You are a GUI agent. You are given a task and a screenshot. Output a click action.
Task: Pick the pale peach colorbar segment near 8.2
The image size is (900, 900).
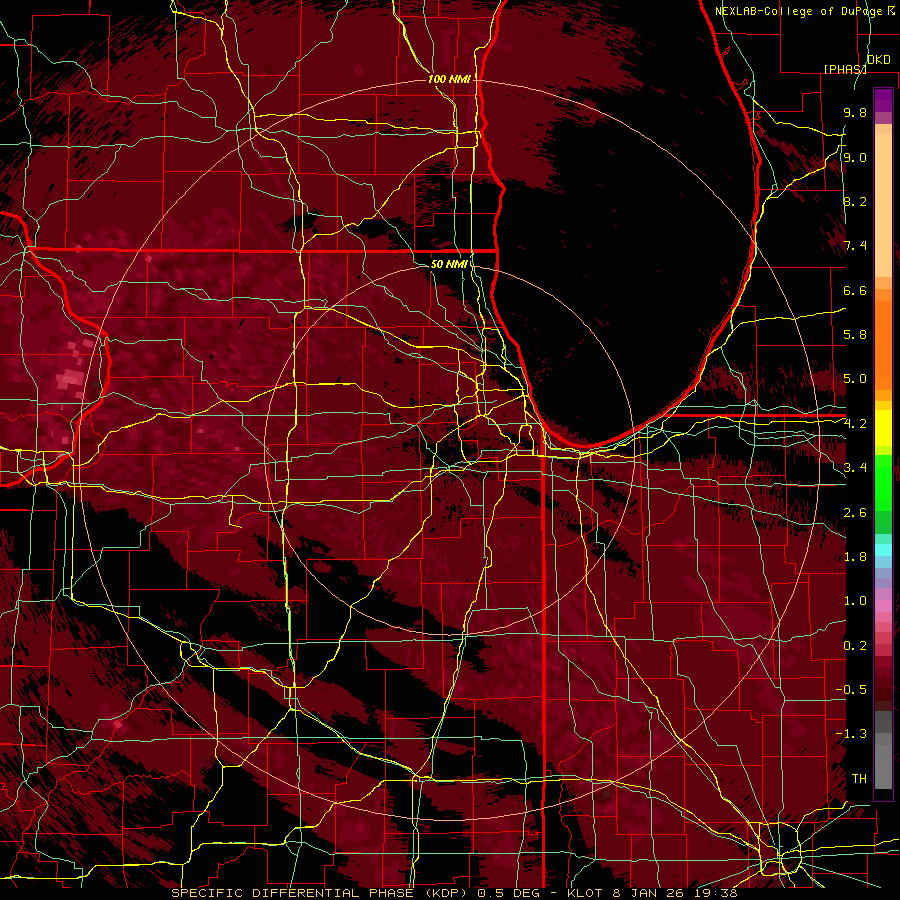pos(883,207)
